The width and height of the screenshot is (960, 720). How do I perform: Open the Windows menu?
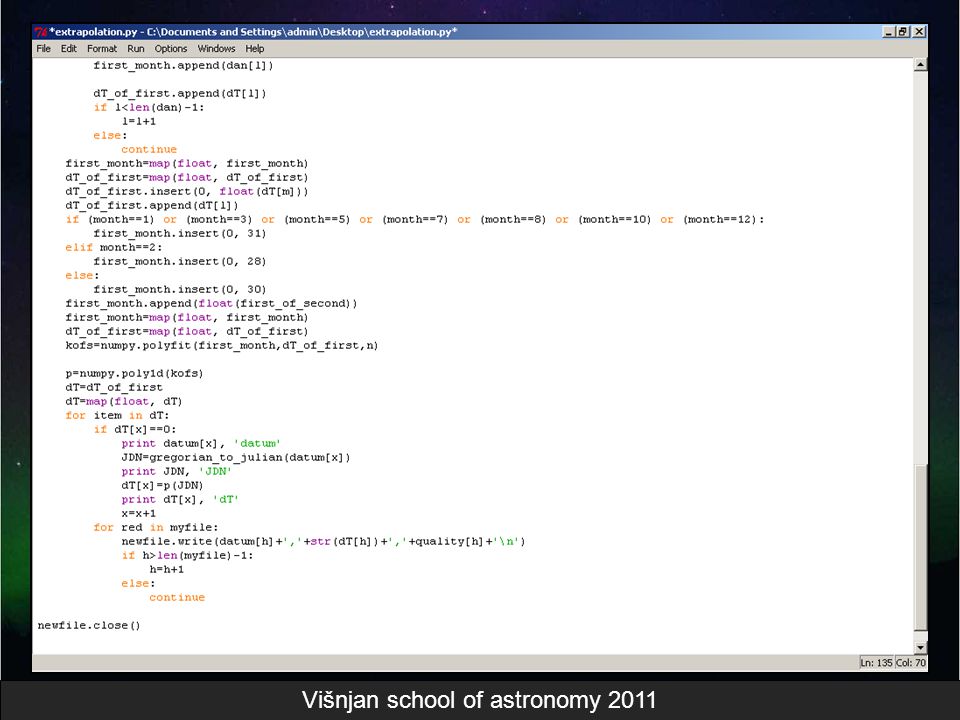tap(216, 48)
